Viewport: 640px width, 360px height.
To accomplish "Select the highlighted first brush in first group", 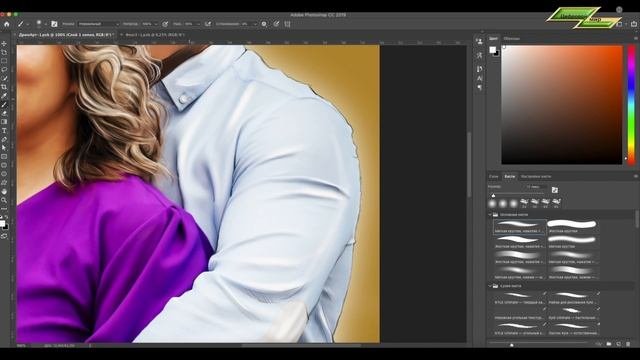I will (519, 227).
